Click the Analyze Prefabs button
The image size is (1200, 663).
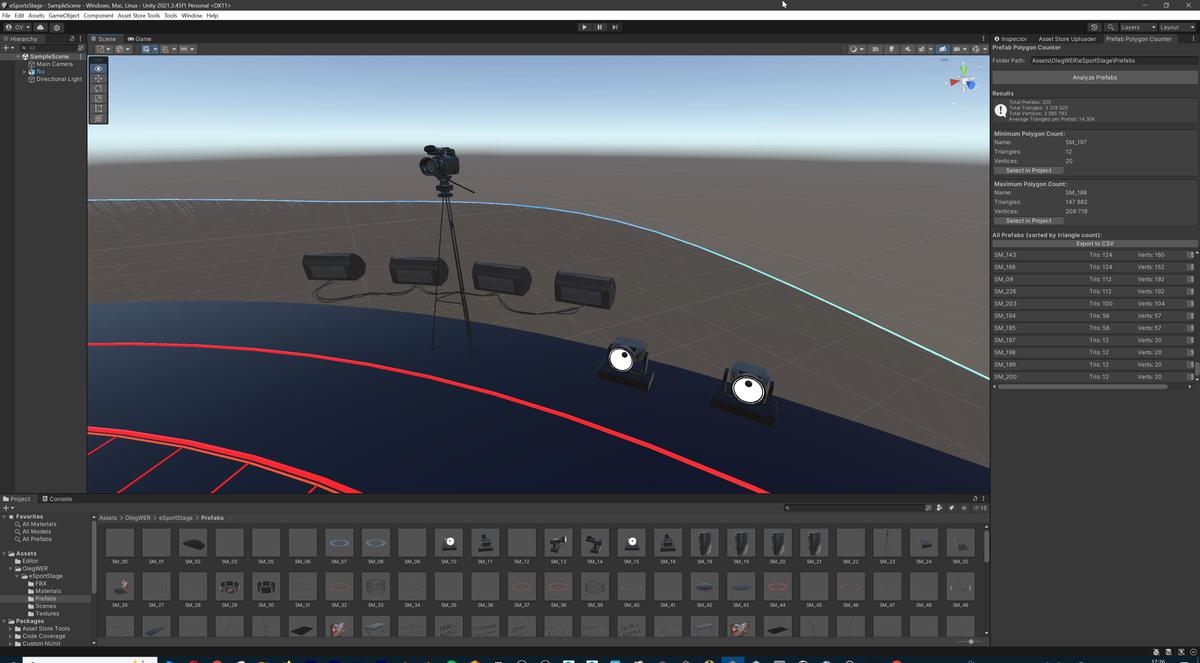(x=1094, y=77)
